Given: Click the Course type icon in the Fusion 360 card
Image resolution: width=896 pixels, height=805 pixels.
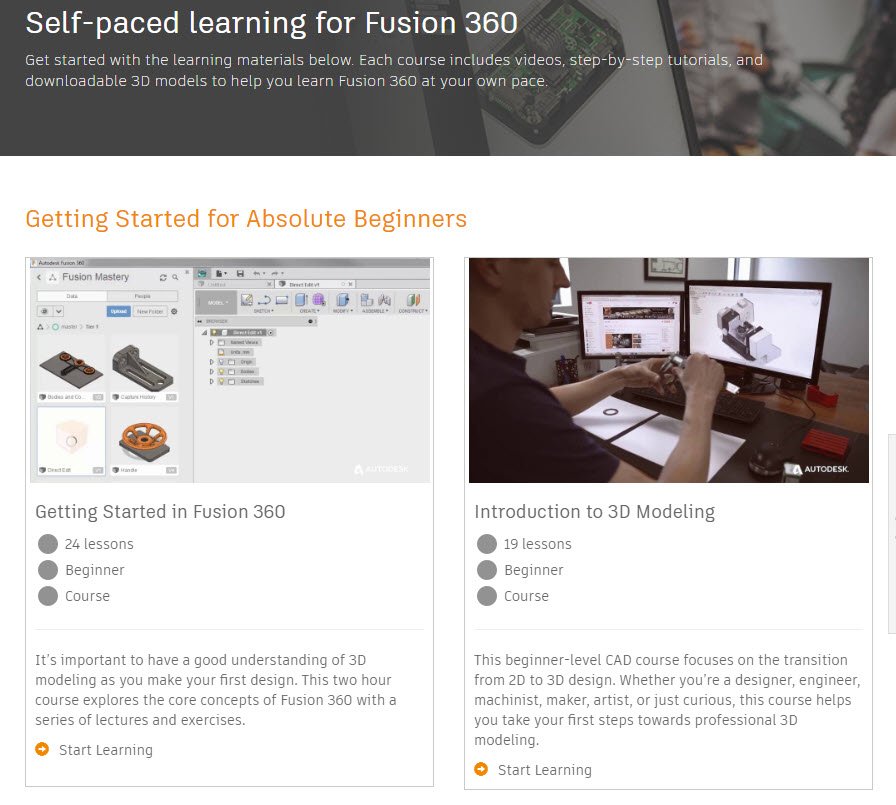Looking at the screenshot, I should (48, 596).
